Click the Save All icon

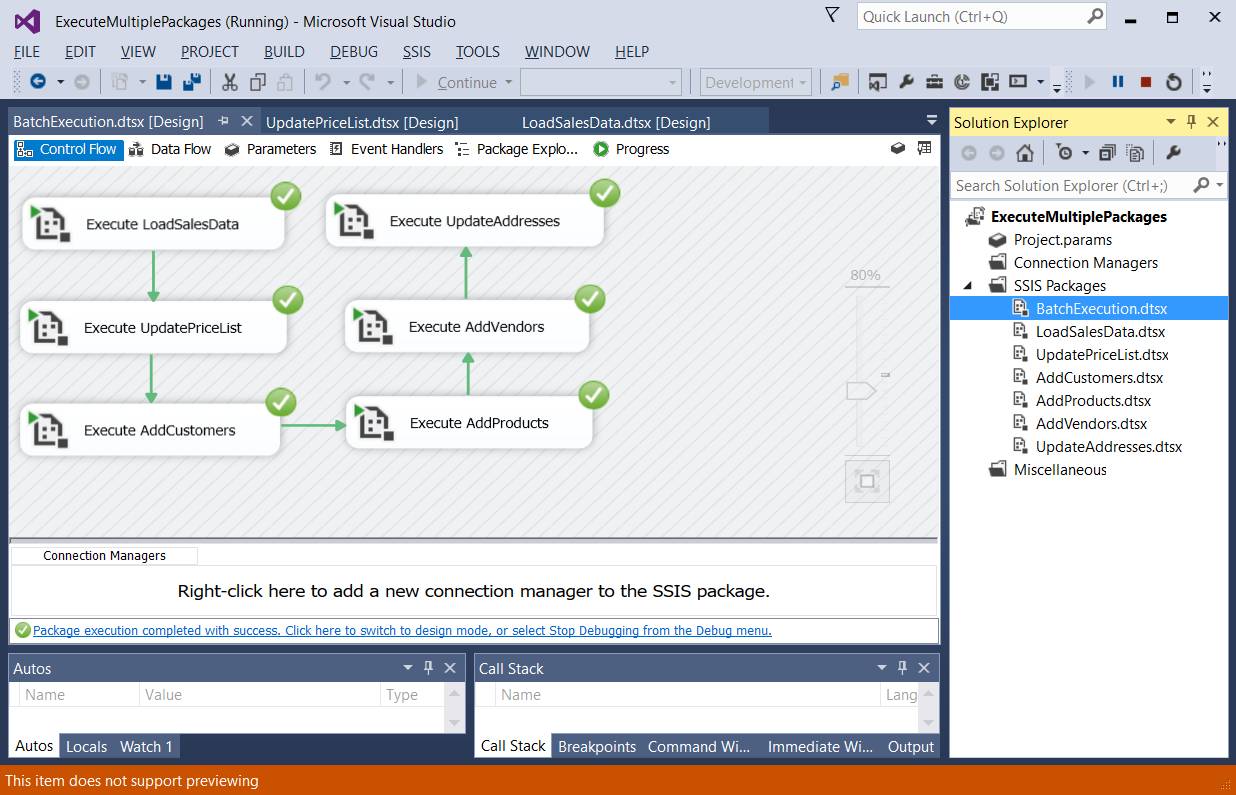pos(192,82)
